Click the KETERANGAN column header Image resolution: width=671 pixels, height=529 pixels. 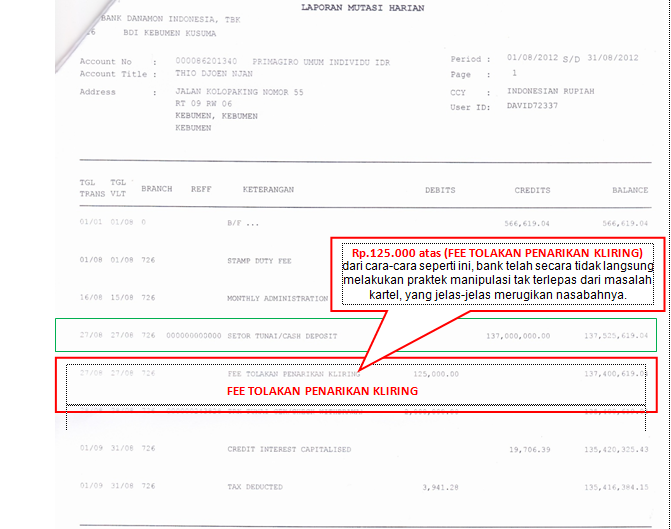(268, 190)
